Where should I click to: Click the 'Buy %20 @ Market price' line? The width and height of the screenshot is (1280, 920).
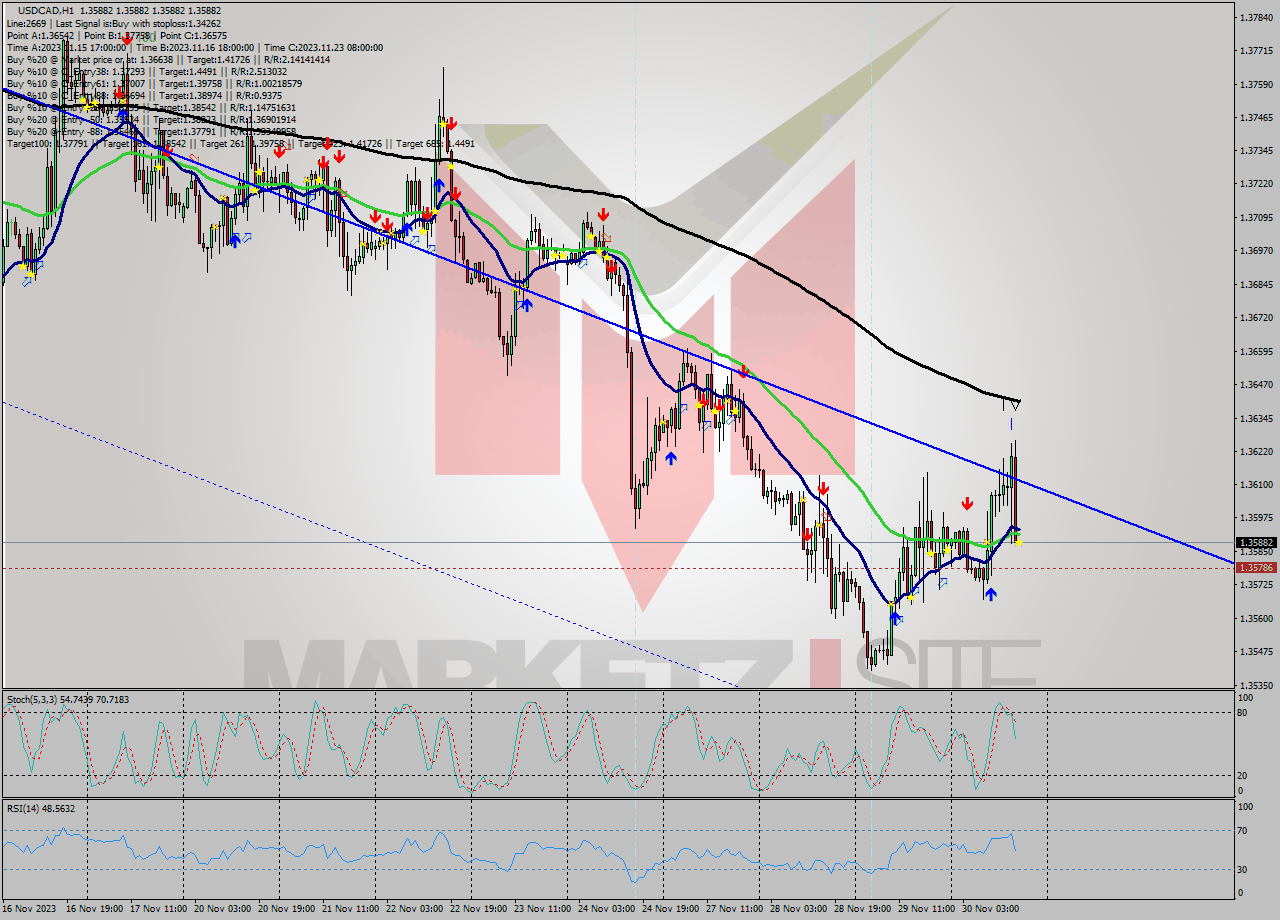pyautogui.click(x=168, y=59)
